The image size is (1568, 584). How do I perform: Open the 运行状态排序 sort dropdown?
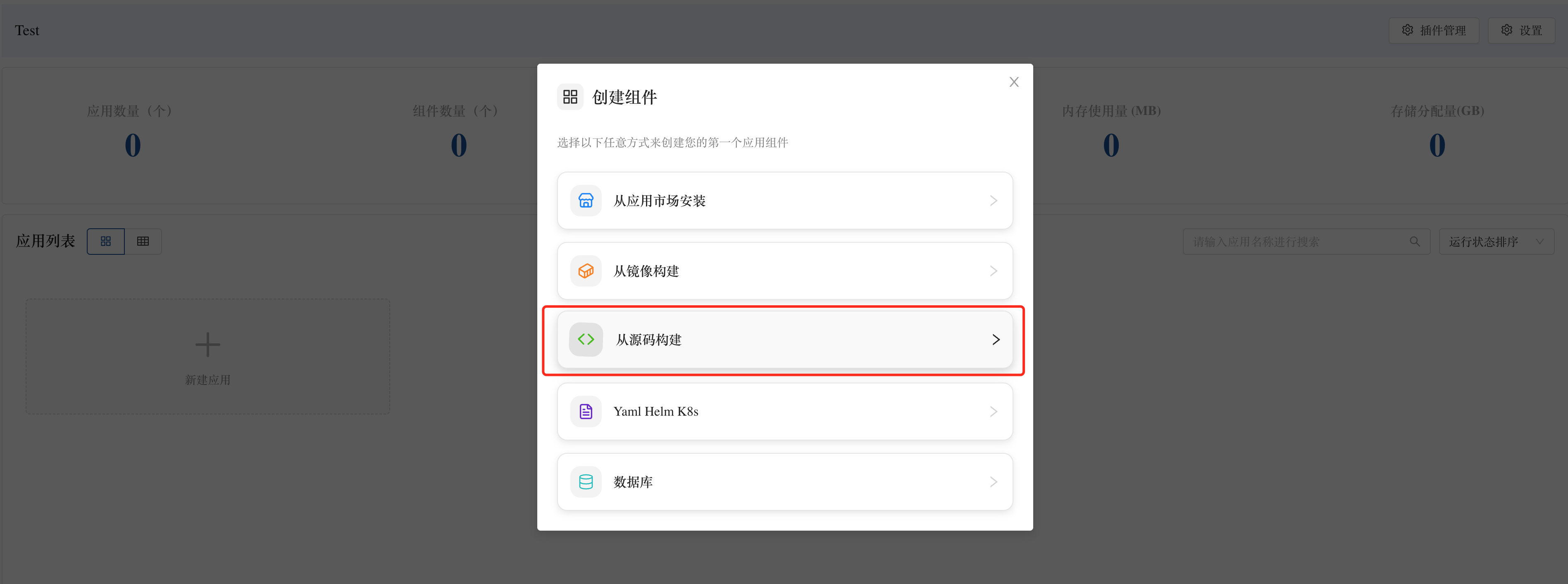1496,242
